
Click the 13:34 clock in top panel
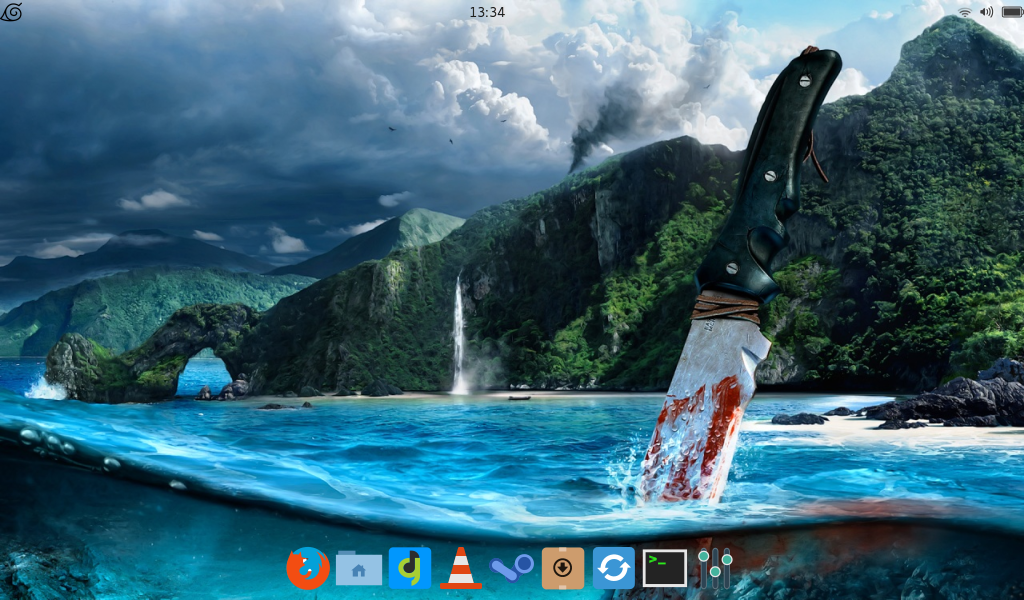487,12
